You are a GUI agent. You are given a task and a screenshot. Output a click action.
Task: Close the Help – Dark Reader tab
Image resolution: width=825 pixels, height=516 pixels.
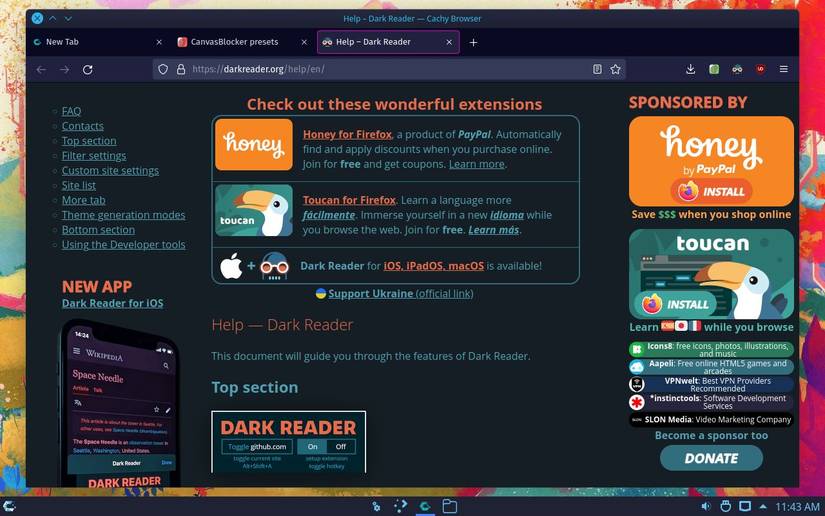(449, 42)
